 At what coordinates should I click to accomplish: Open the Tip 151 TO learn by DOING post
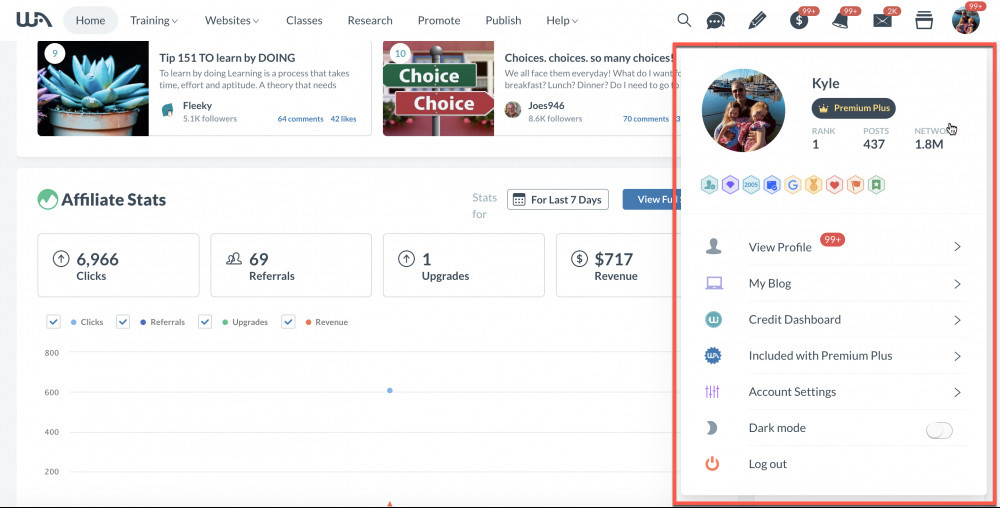pyautogui.click(x=227, y=58)
